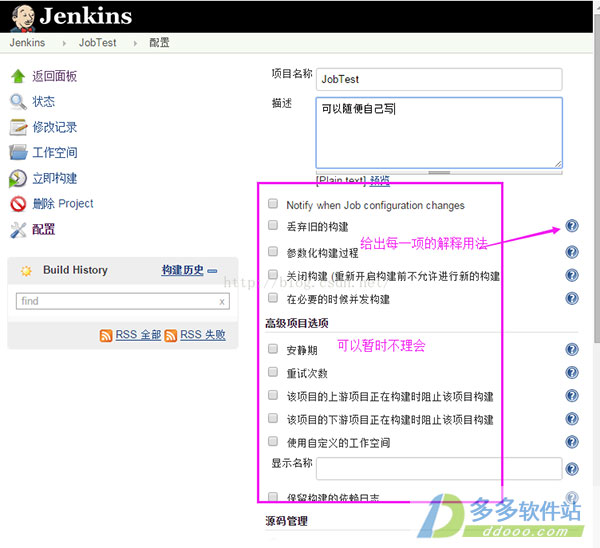Image resolution: width=600 pixels, height=548 pixels.
Task: Open the RSS 失败 link
Action: pyautogui.click(x=203, y=335)
